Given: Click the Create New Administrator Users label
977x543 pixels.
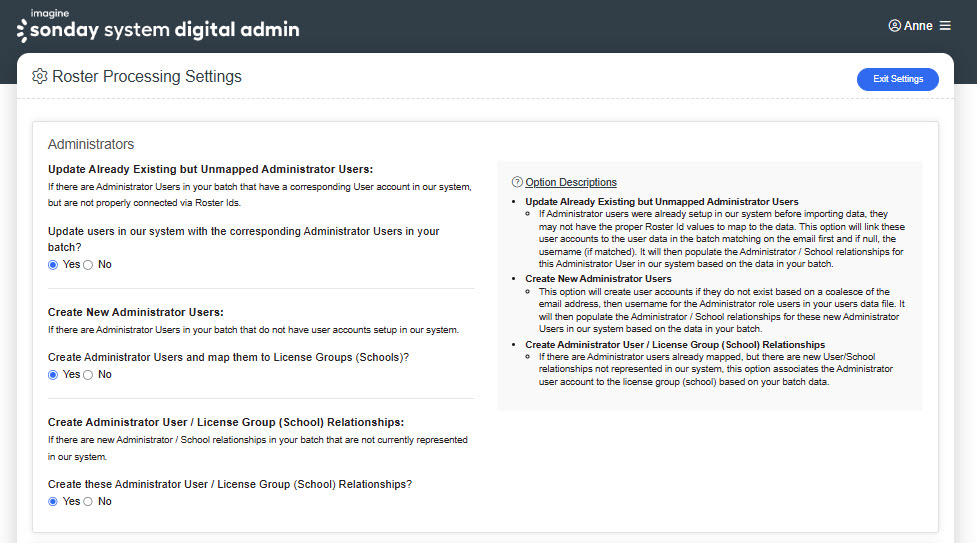Looking at the screenshot, I should pos(136,312).
